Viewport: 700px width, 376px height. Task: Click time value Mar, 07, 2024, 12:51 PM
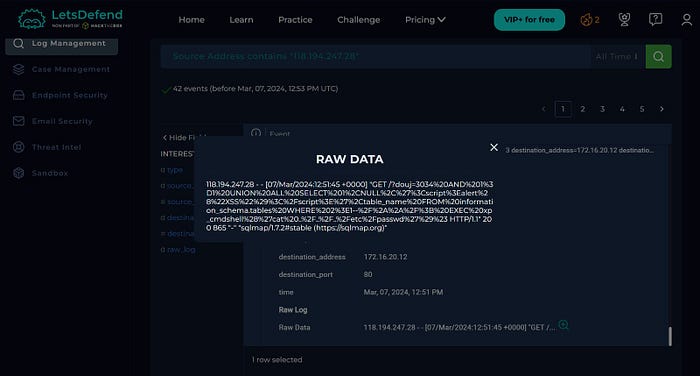click(403, 292)
